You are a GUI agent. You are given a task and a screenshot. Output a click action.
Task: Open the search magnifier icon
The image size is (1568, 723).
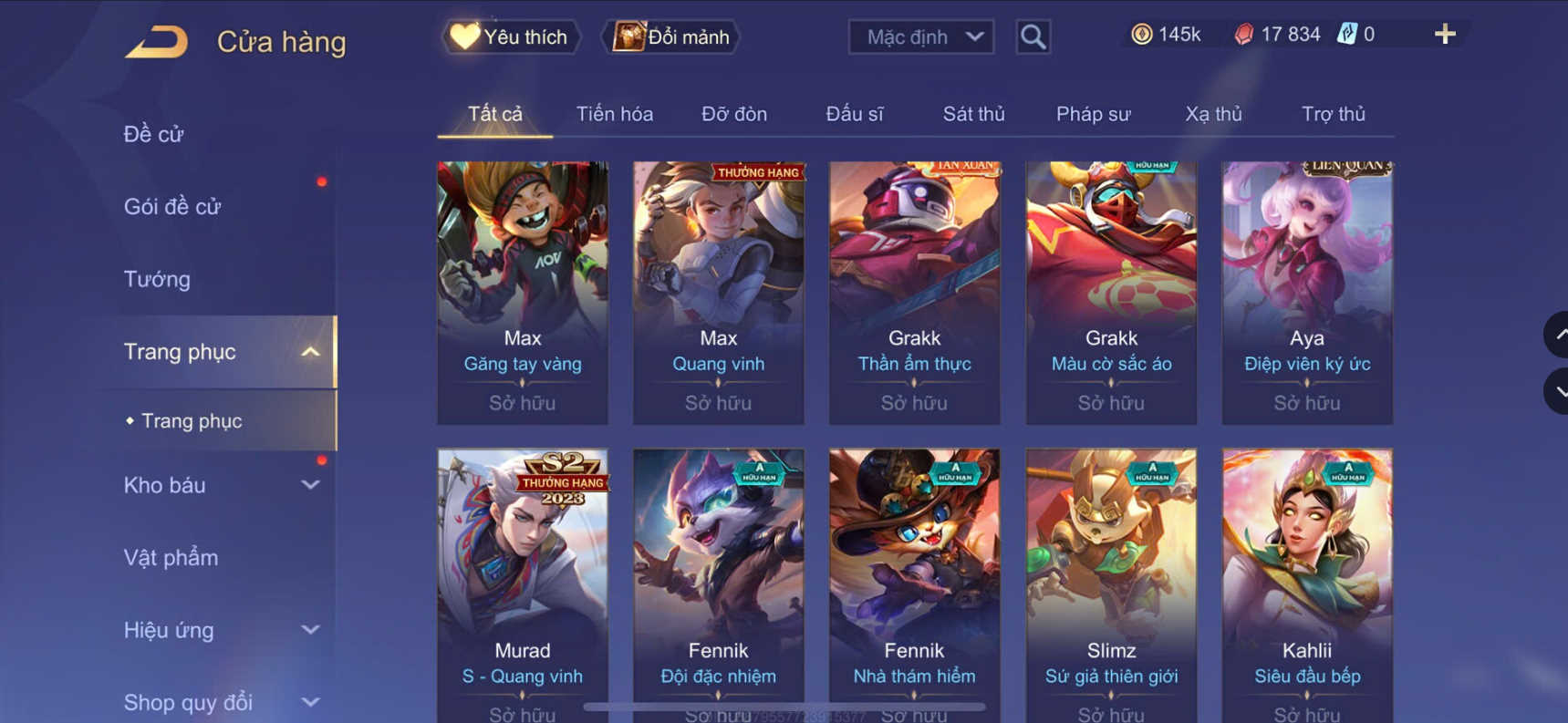pyautogui.click(x=1033, y=37)
